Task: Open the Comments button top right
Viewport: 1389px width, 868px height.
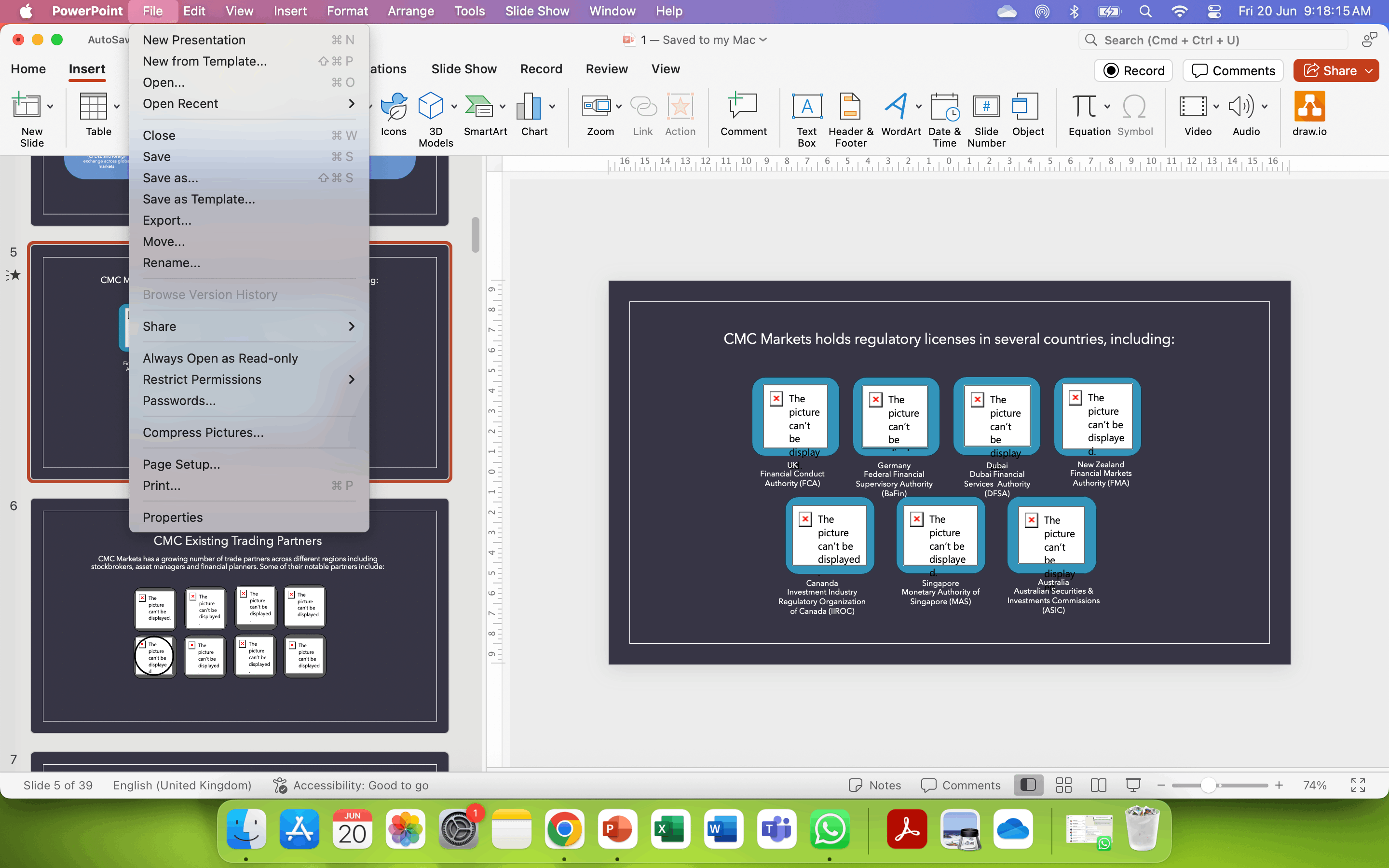Action: pyautogui.click(x=1233, y=70)
